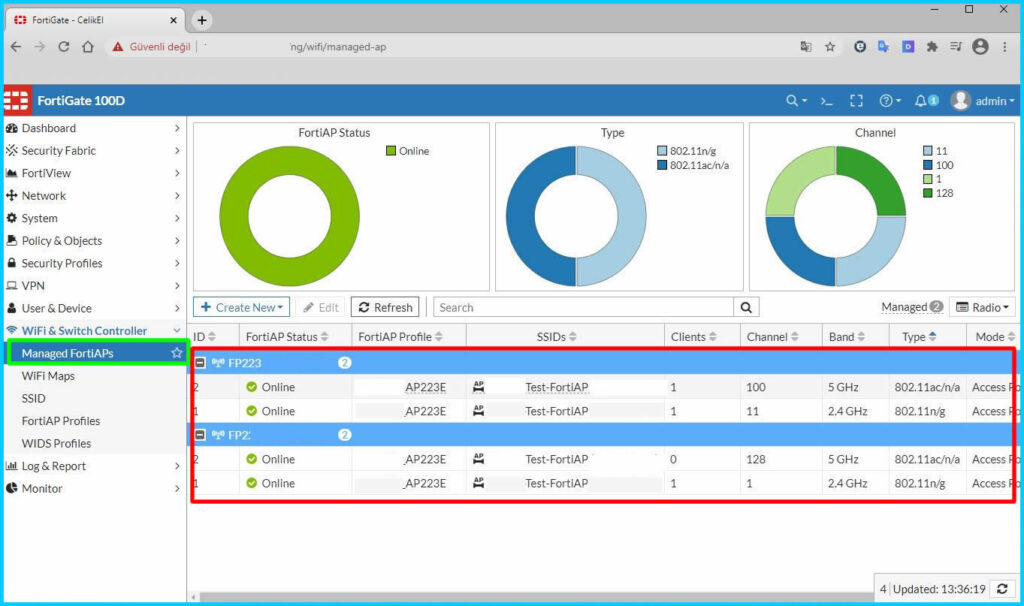The image size is (1024, 606).
Task: Click the channel 11 row's 2.4 GHz band
Action: point(848,411)
